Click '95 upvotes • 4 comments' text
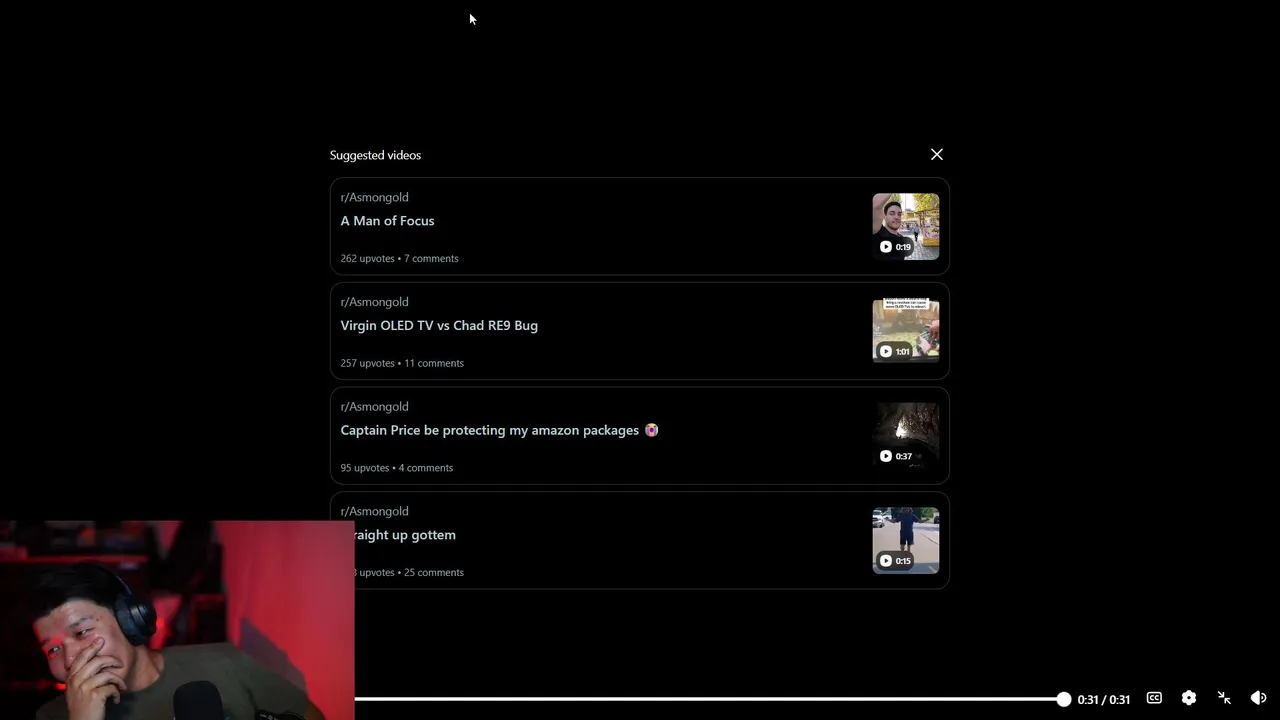The height and width of the screenshot is (720, 1280). point(396,468)
